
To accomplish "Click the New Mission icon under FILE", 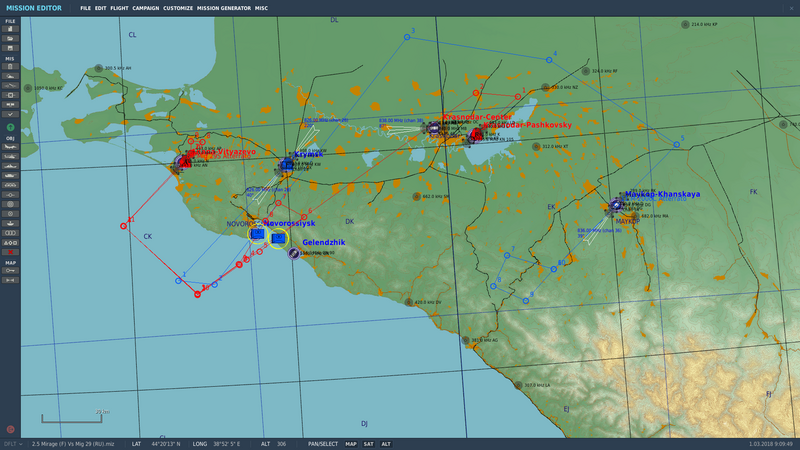I will pyautogui.click(x=10, y=28).
